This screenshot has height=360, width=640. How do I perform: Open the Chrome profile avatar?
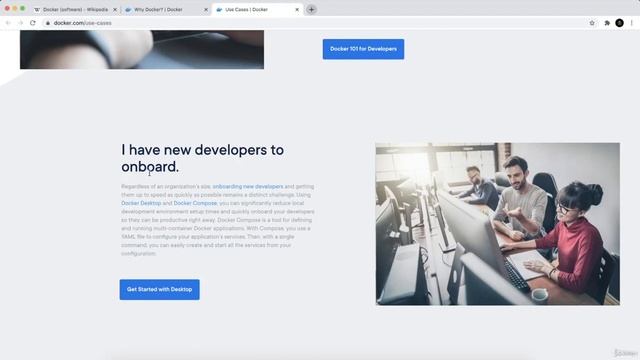pos(619,23)
